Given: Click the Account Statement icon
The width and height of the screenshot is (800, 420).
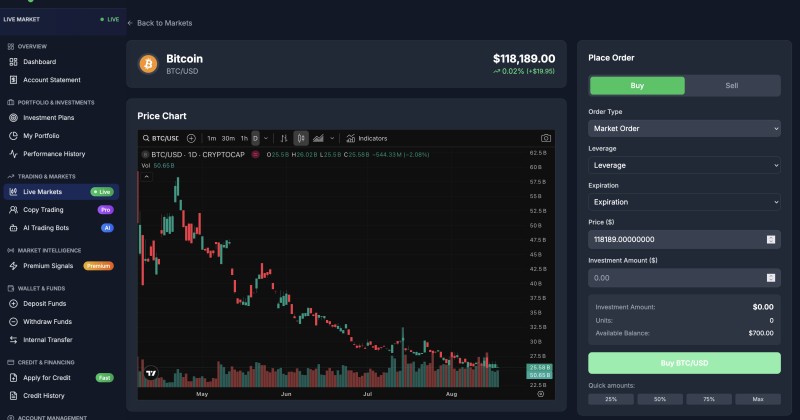Looking at the screenshot, I should click(x=13, y=80).
